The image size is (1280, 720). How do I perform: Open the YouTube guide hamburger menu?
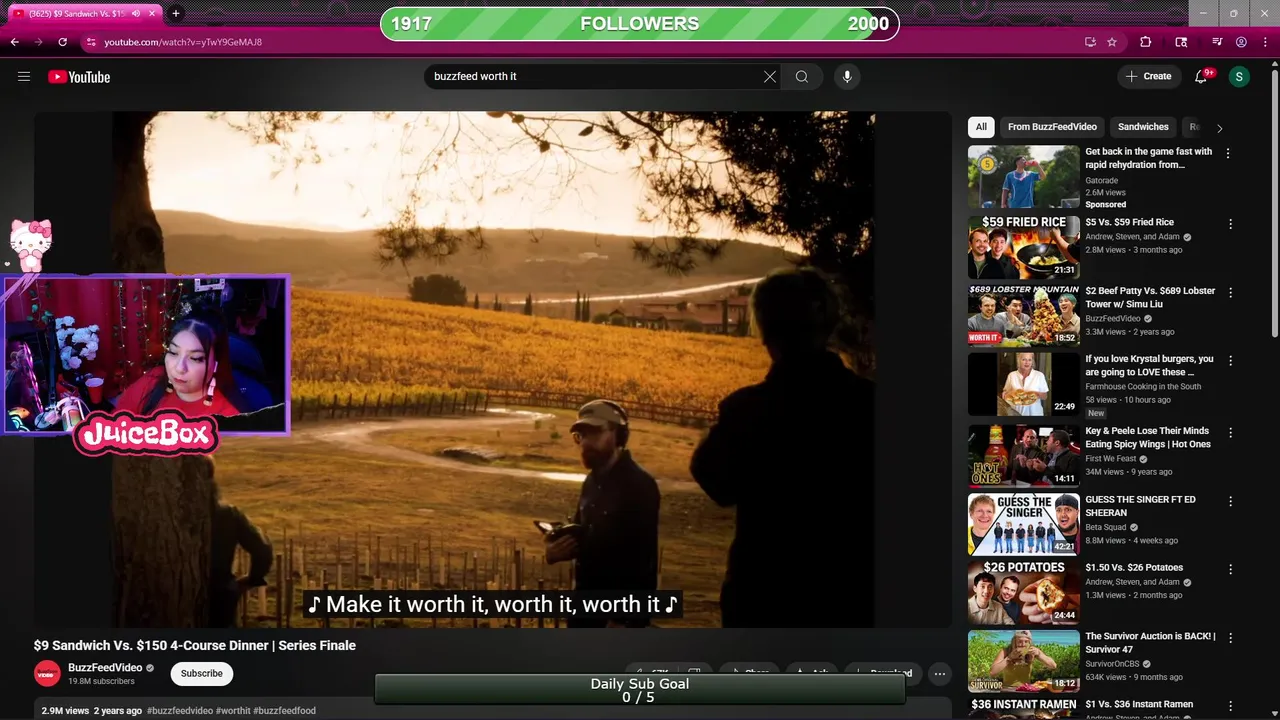tap(24, 76)
